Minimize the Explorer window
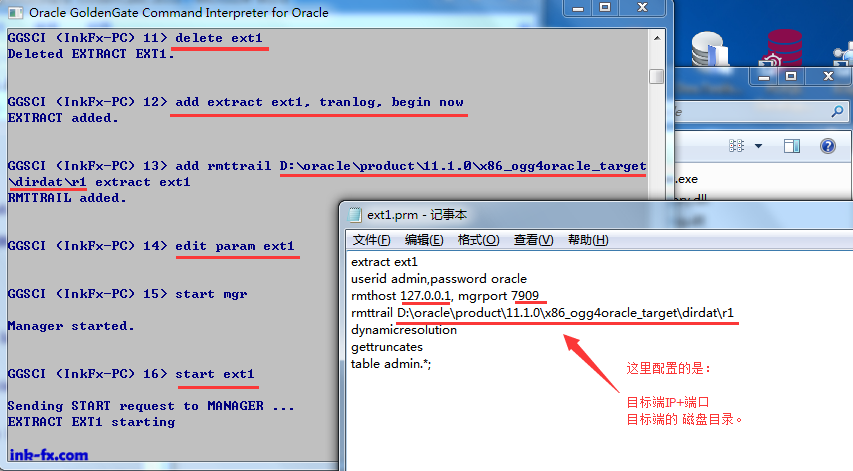The width and height of the screenshot is (853, 471). click(764, 77)
